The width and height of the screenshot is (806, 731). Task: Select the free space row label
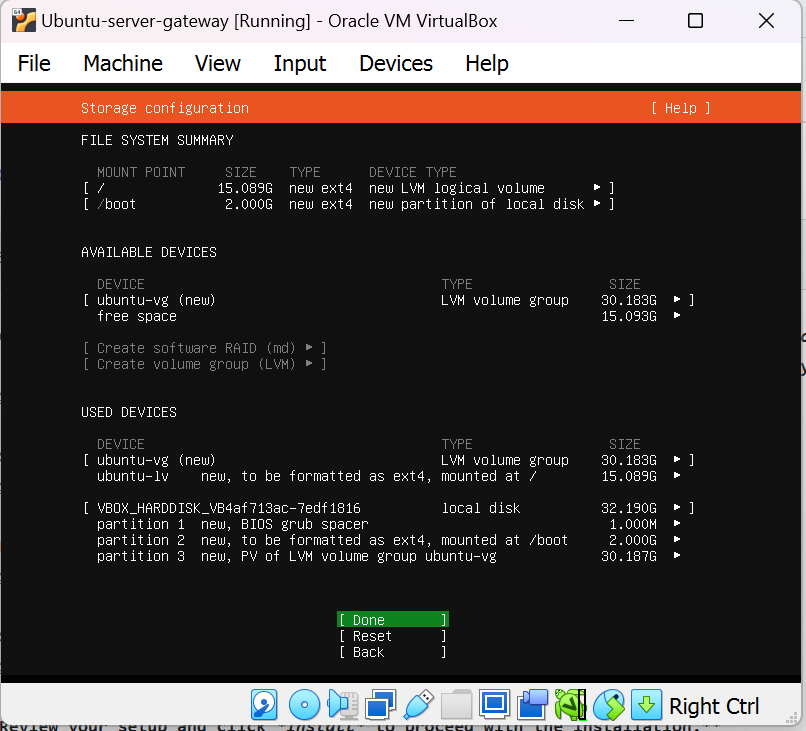pos(137,316)
